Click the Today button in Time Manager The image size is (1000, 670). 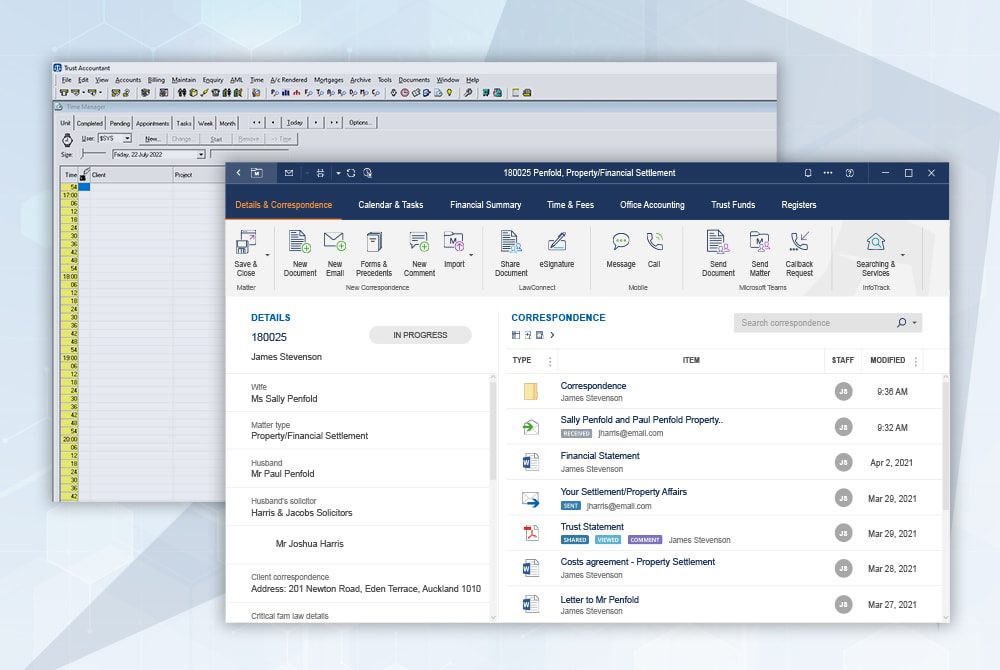point(295,122)
